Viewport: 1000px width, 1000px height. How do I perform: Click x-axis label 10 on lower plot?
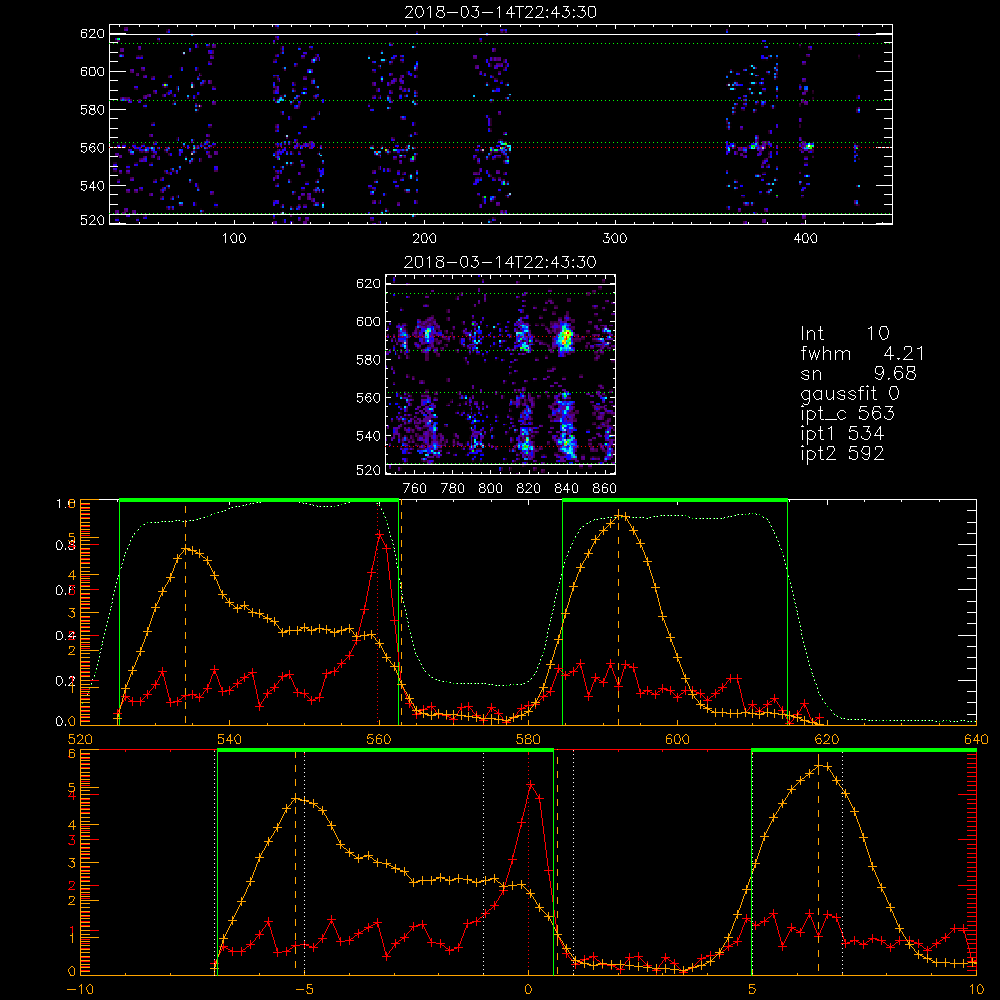pyautogui.click(x=976, y=990)
